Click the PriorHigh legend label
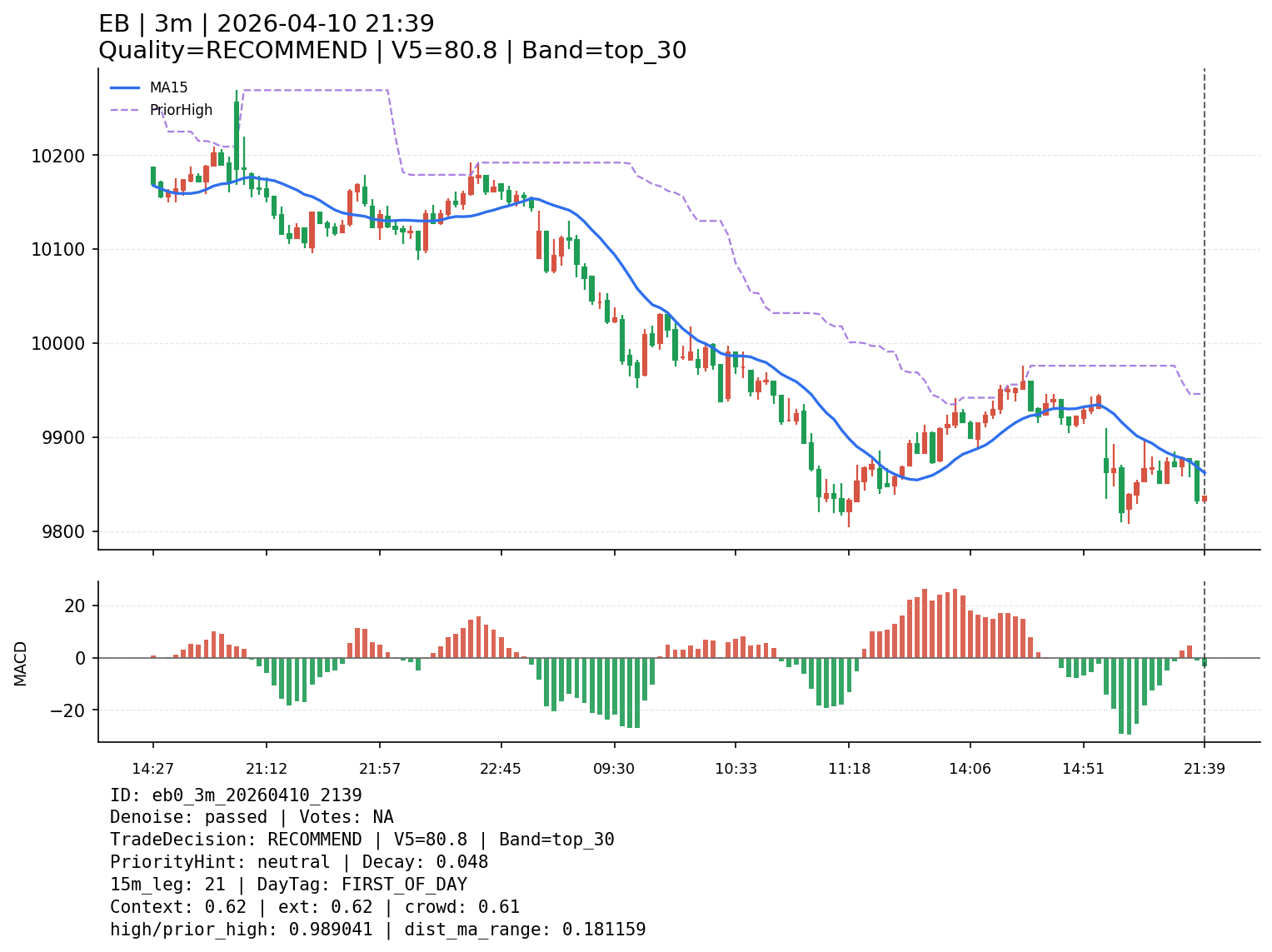Screen dimensions: 1272x952 pos(181,110)
